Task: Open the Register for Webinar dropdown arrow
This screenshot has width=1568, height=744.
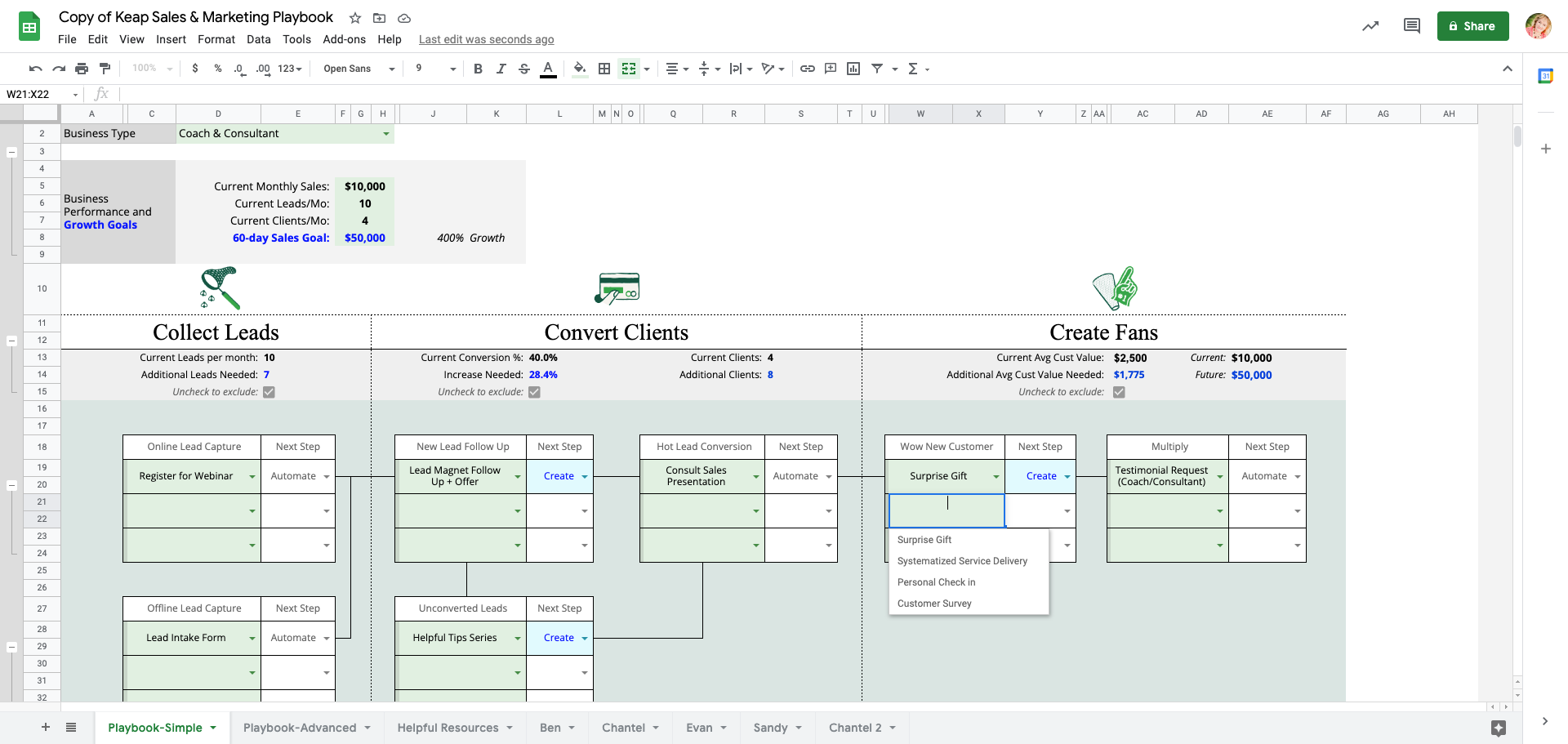Action: [252, 477]
